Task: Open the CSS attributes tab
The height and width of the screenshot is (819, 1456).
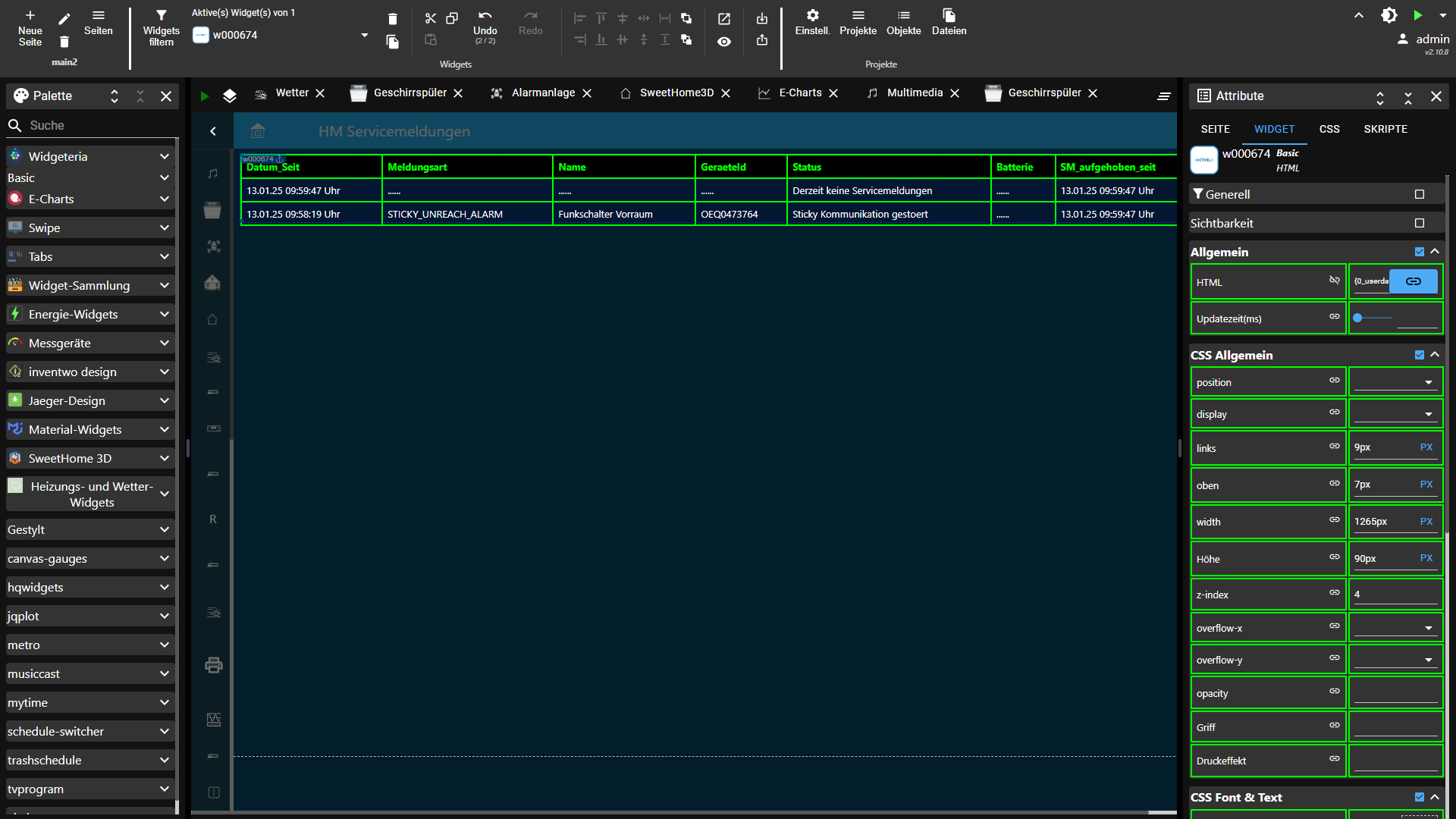Action: (x=1329, y=129)
